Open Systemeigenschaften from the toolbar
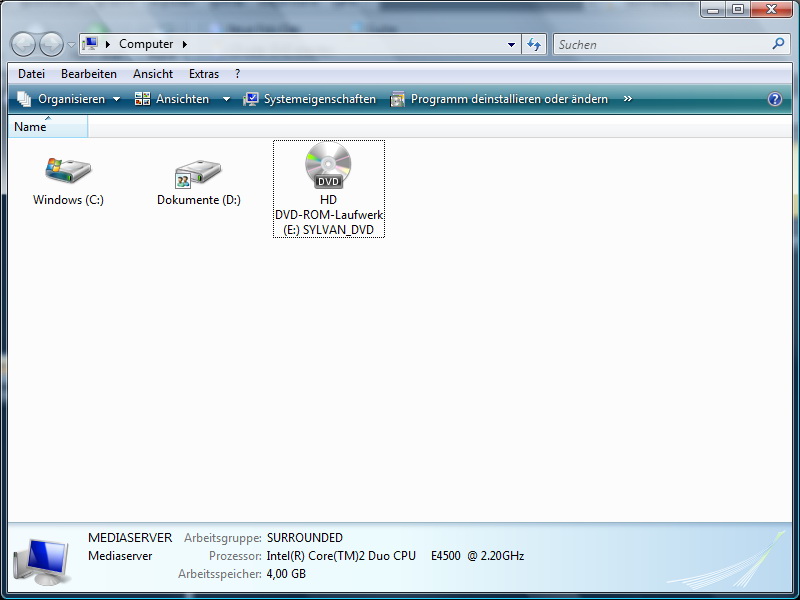 click(310, 99)
